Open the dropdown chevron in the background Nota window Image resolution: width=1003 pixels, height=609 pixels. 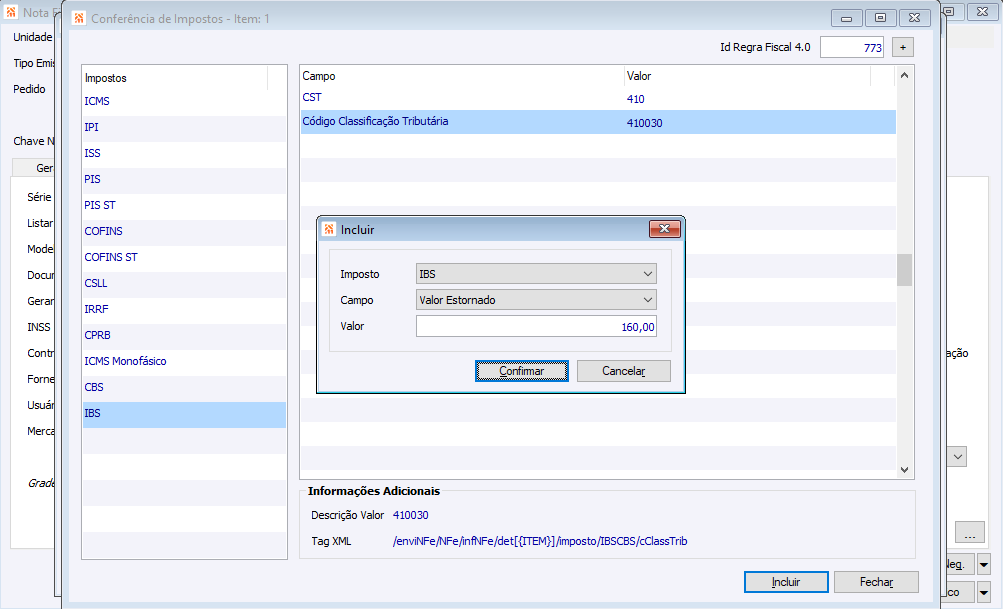[x=958, y=457]
